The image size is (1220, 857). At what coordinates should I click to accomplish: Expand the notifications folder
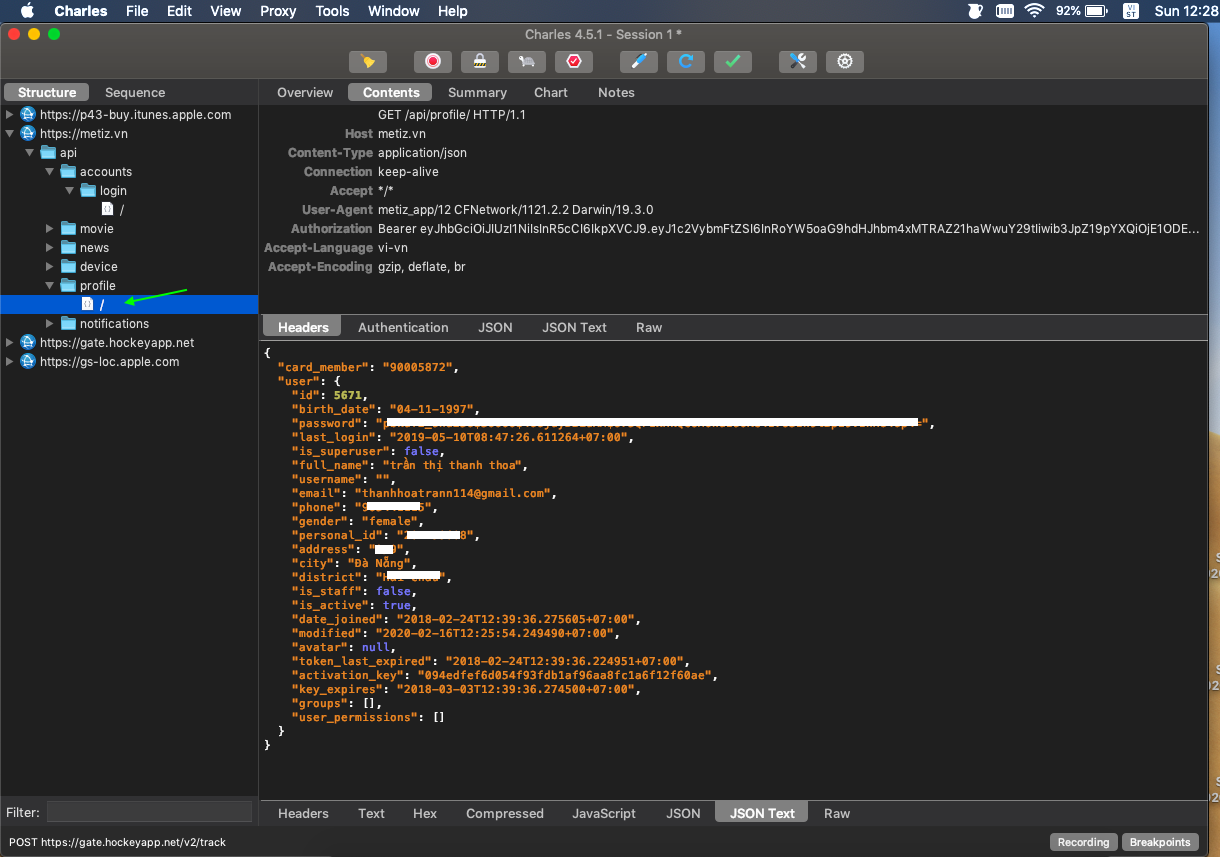(50, 324)
